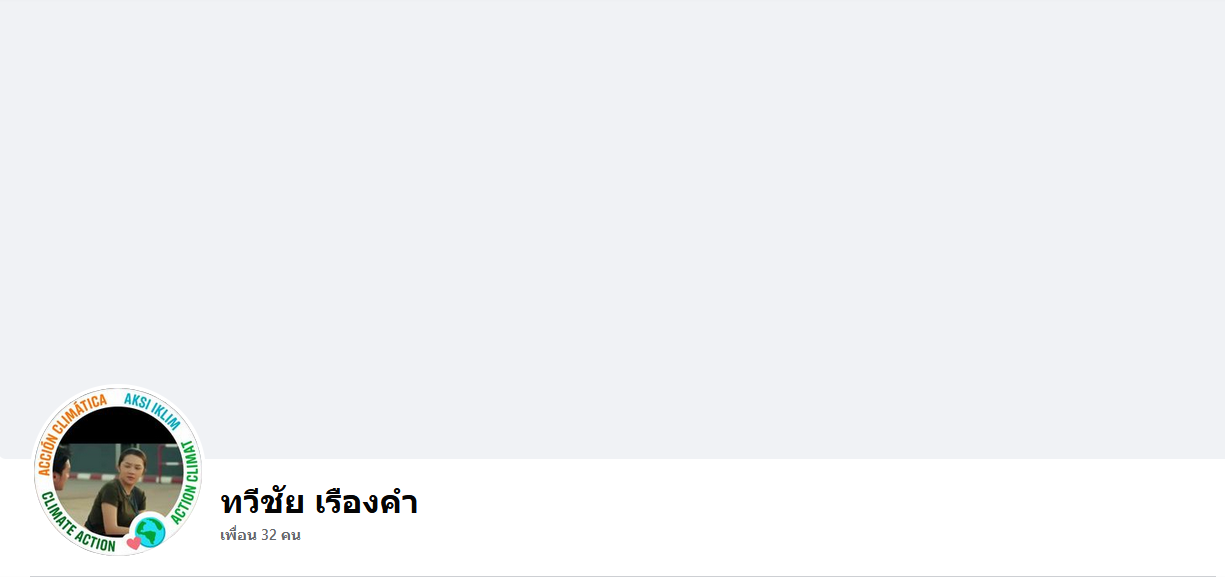Click the black bar atop the profile photo
1225x577 pixels.
[x=118, y=424]
